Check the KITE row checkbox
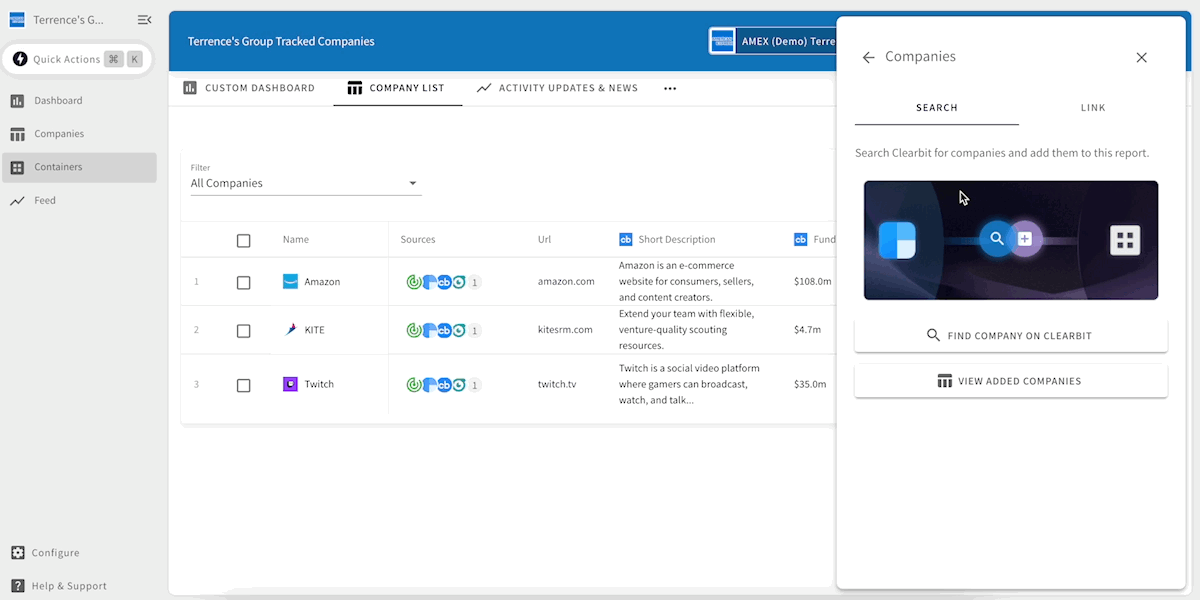1200x600 pixels. 243,331
